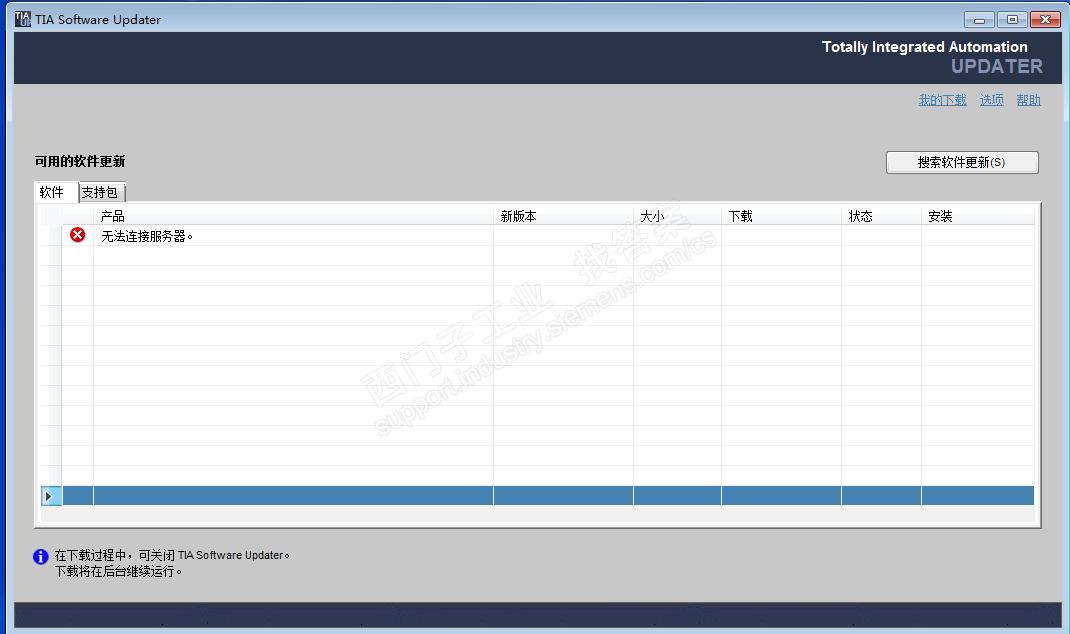
Task: Click the 状态 column header
Action: tap(881, 216)
